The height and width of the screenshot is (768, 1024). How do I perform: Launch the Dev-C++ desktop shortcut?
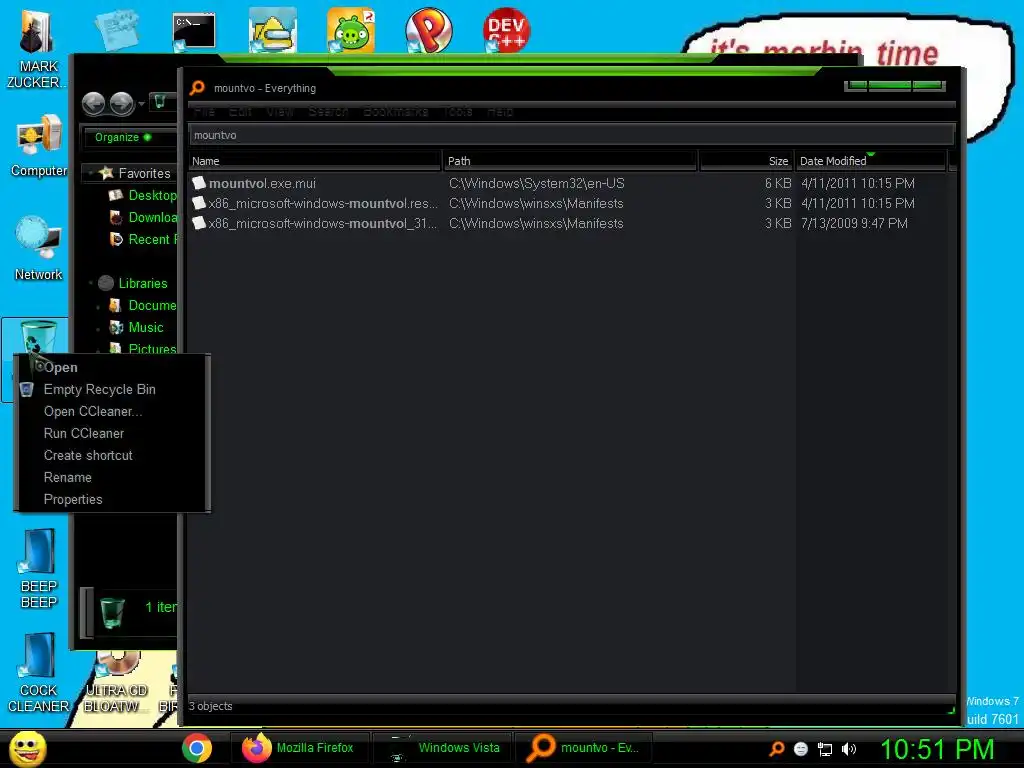(506, 30)
